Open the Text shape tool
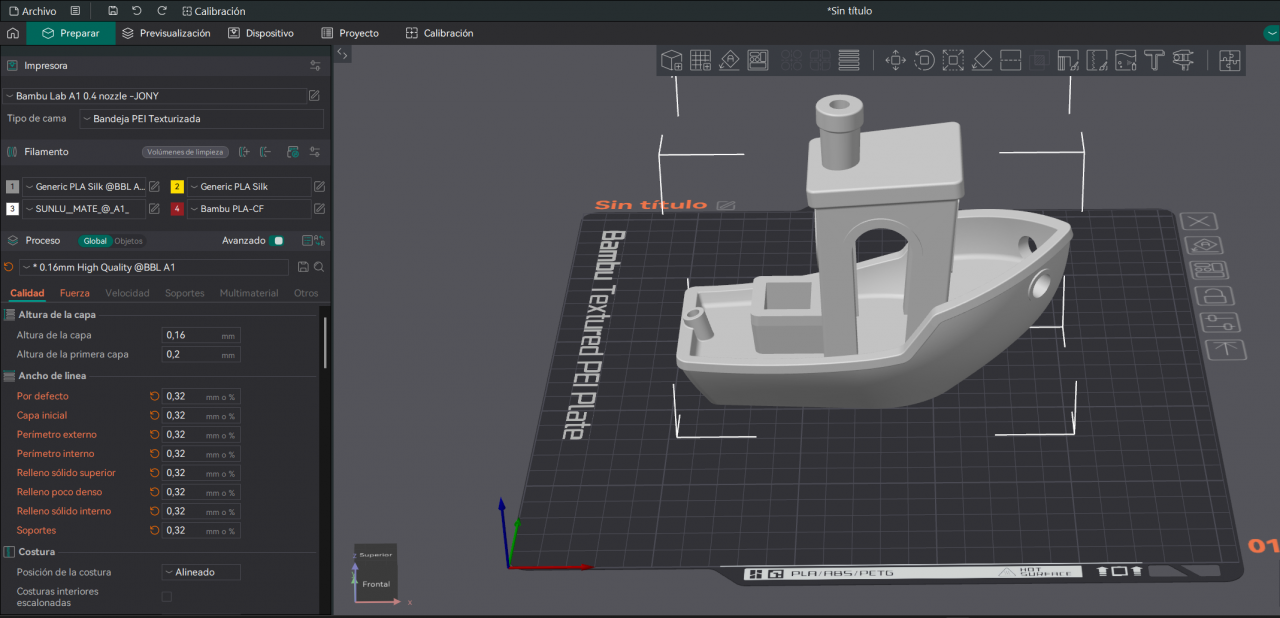 [1154, 61]
